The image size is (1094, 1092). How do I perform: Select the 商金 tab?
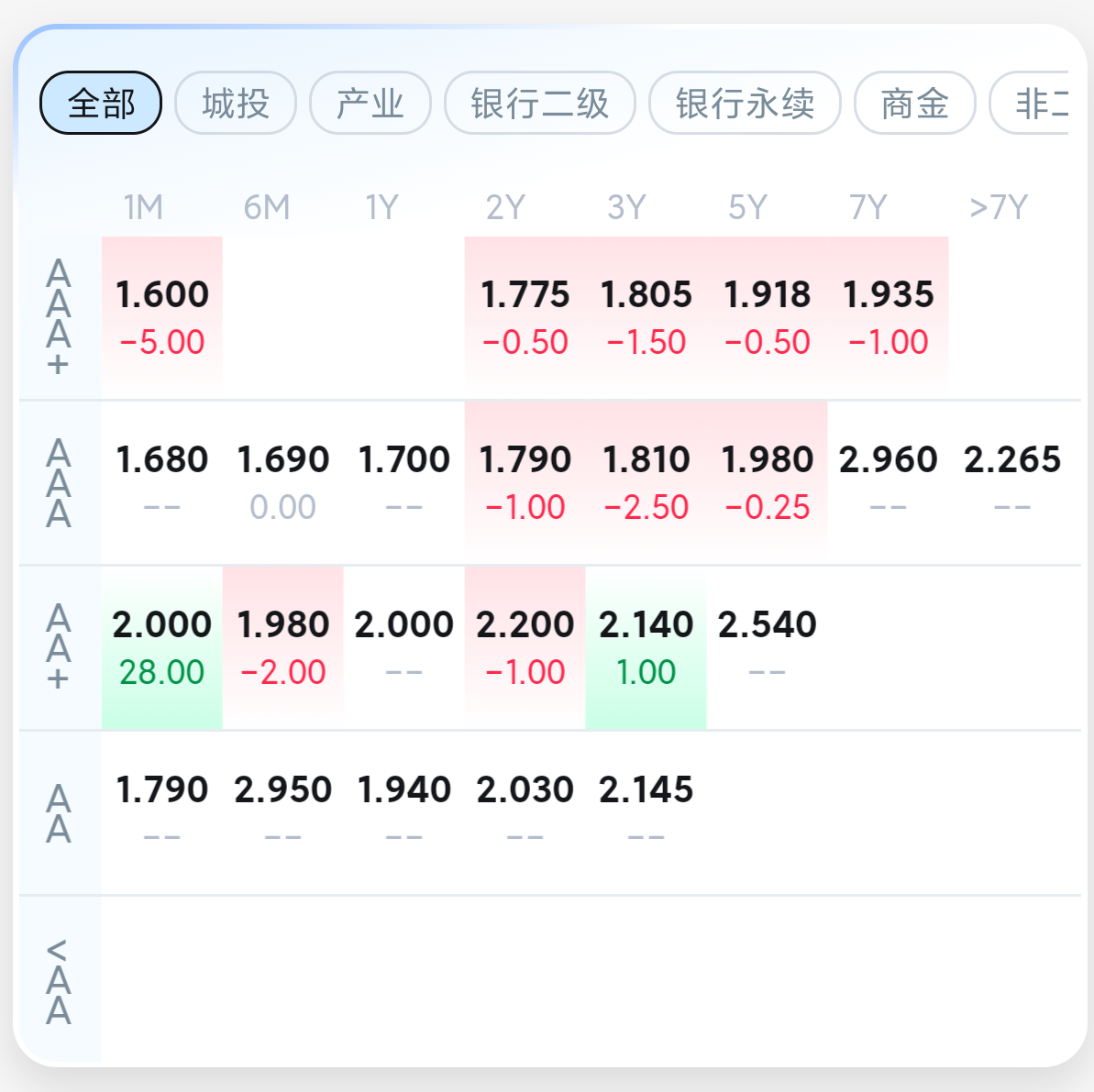[x=914, y=104]
